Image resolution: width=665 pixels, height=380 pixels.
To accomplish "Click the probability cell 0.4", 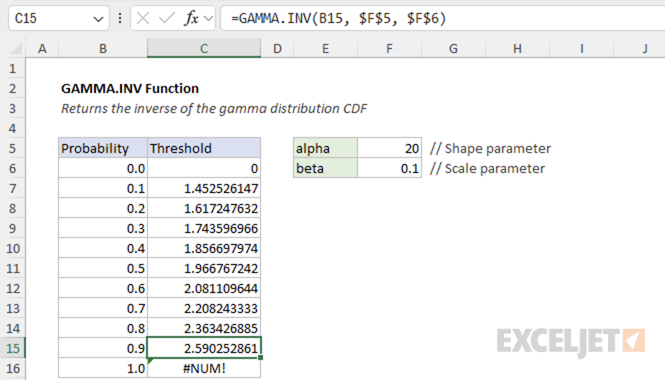I will coord(103,248).
